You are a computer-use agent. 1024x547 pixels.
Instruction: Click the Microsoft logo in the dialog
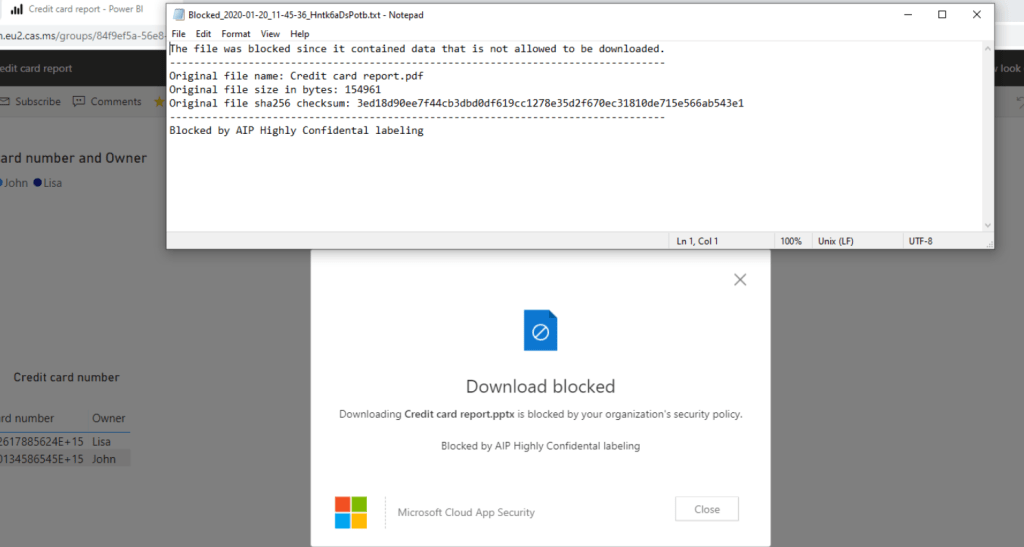[x=350, y=511]
